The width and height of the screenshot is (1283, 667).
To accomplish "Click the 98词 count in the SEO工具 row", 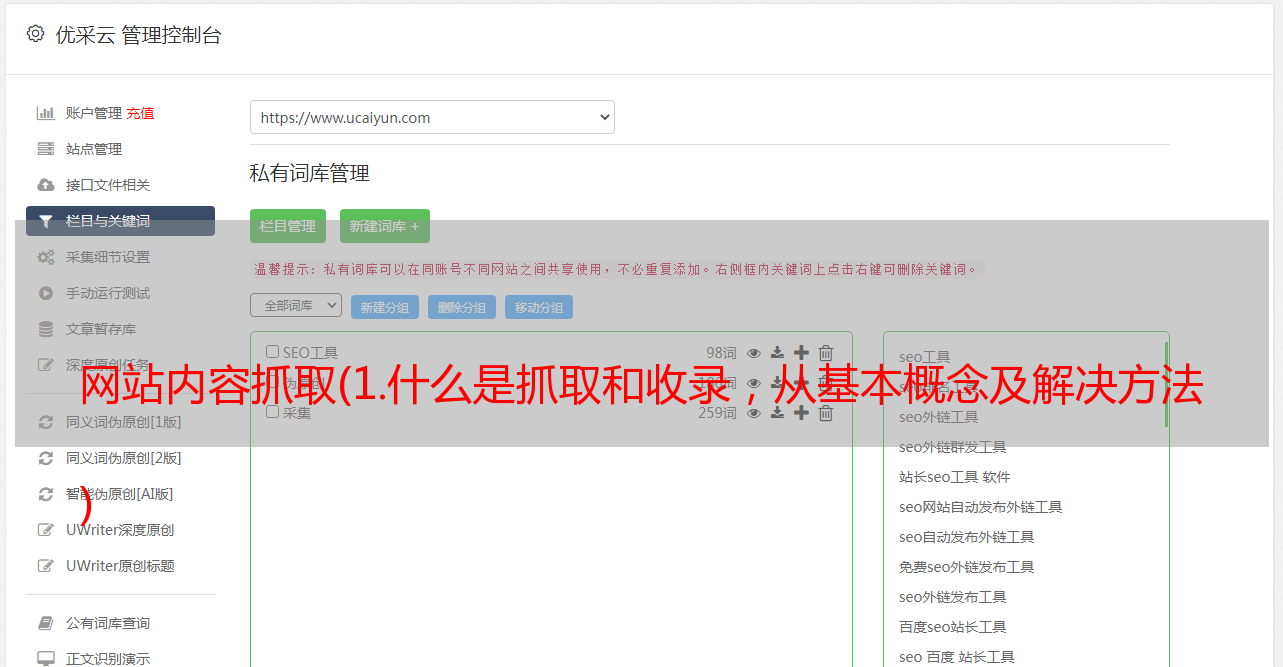I will pos(721,352).
